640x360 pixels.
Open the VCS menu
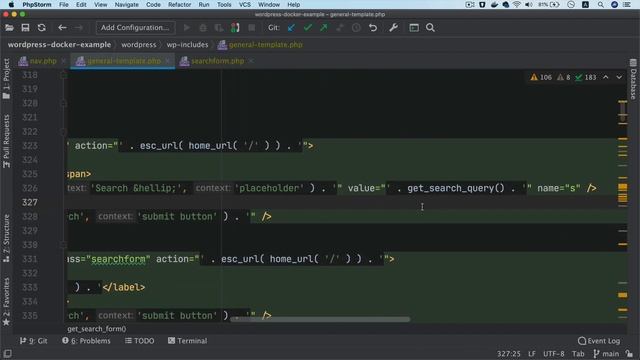245,4
